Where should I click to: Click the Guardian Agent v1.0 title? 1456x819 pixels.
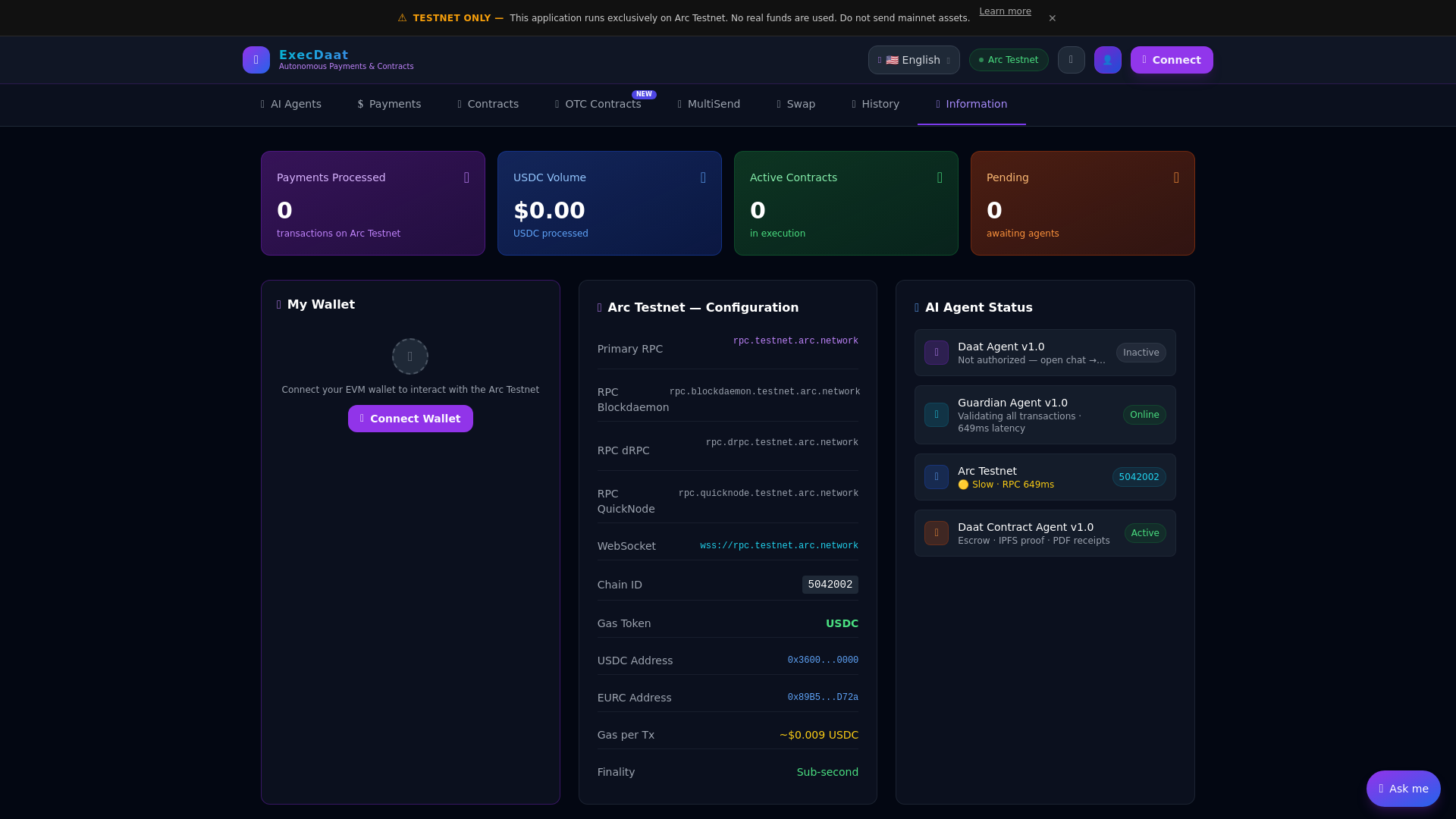(x=1012, y=403)
